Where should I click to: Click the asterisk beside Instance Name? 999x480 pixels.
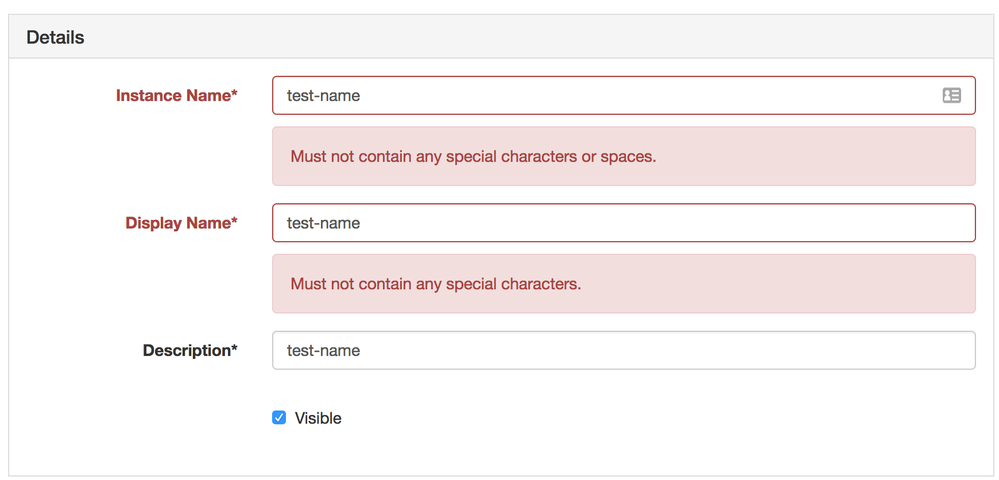[235, 95]
